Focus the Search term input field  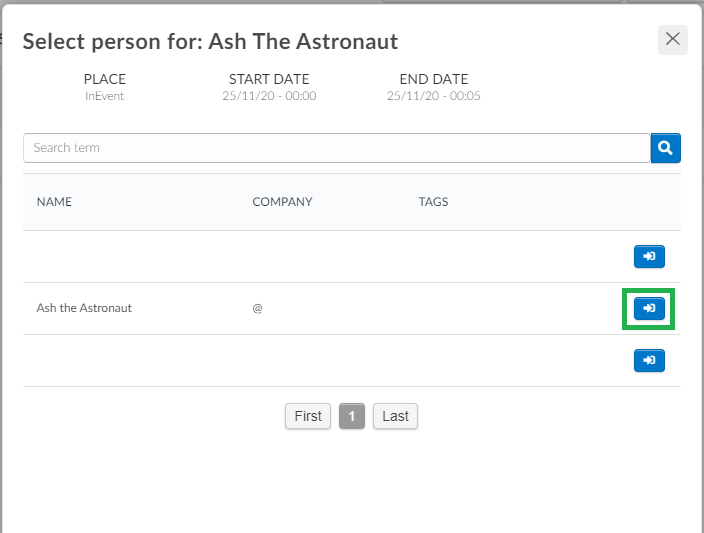pos(337,148)
